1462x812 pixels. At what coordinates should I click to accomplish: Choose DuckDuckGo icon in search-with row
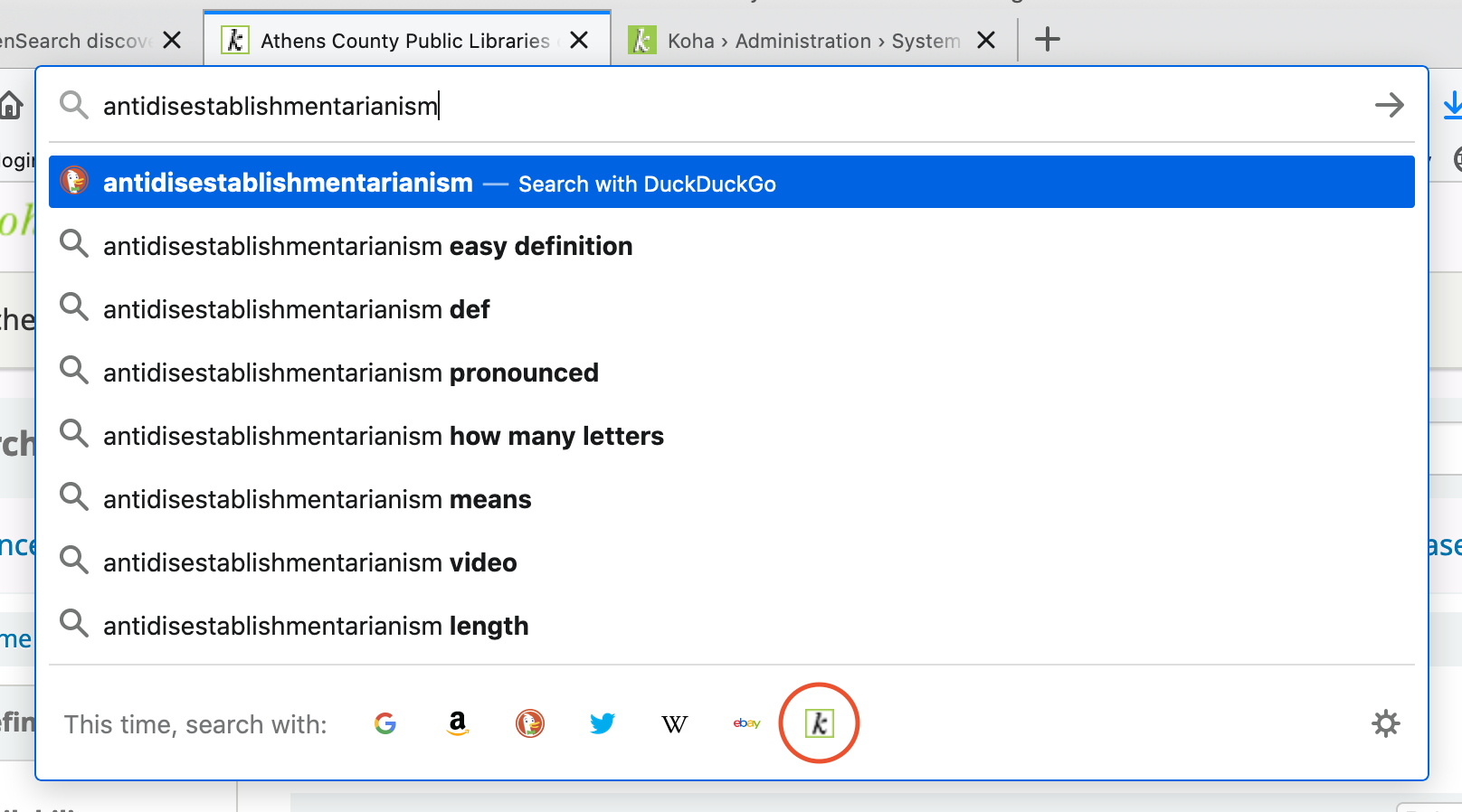click(x=530, y=723)
